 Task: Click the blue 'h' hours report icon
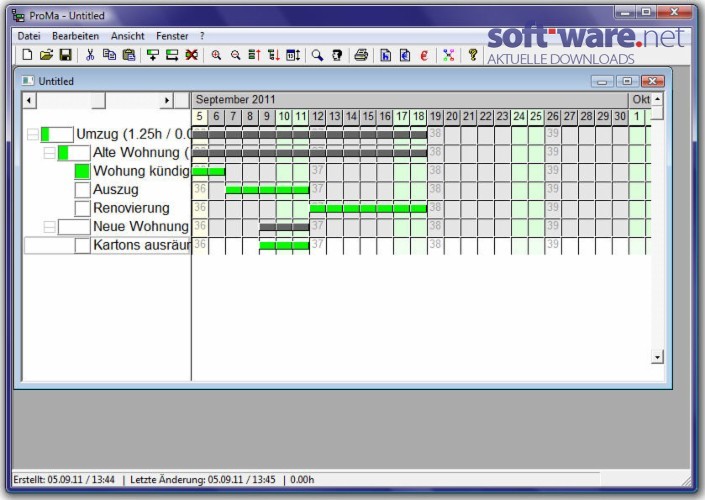385,55
